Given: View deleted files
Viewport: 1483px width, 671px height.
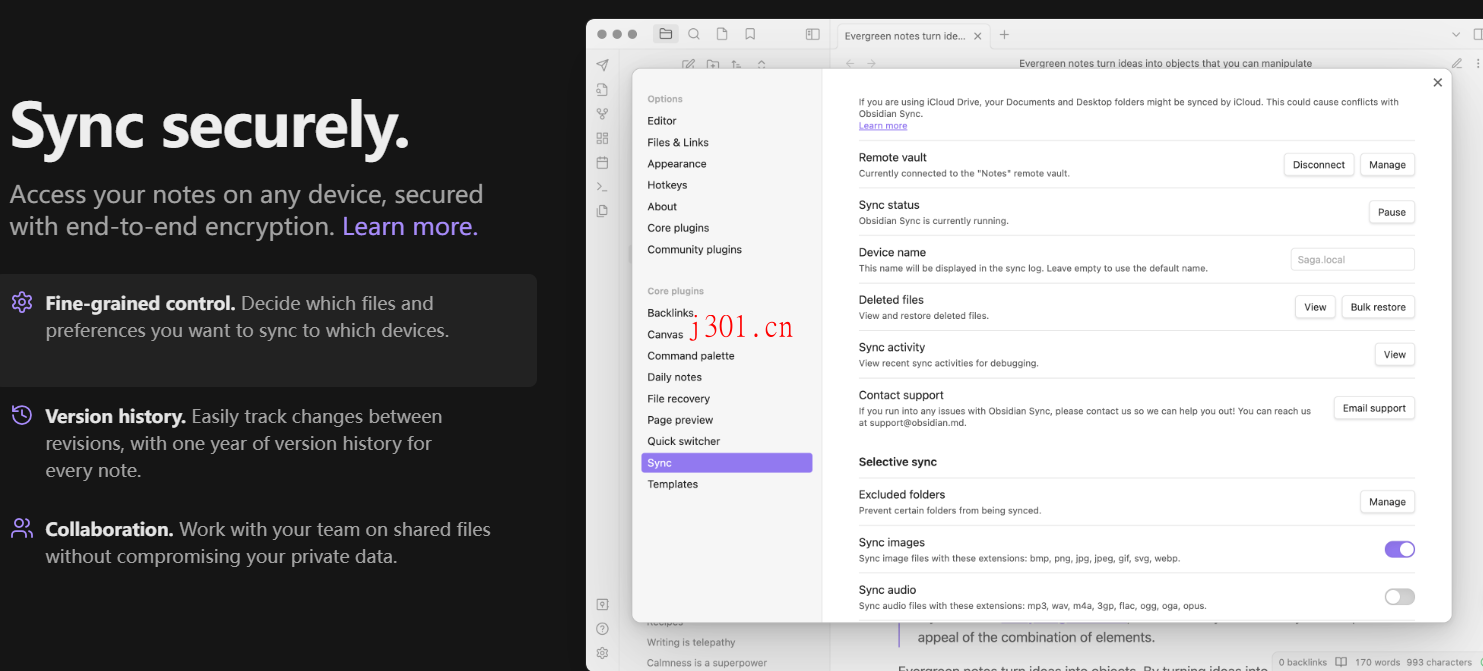Looking at the screenshot, I should pyautogui.click(x=1315, y=307).
